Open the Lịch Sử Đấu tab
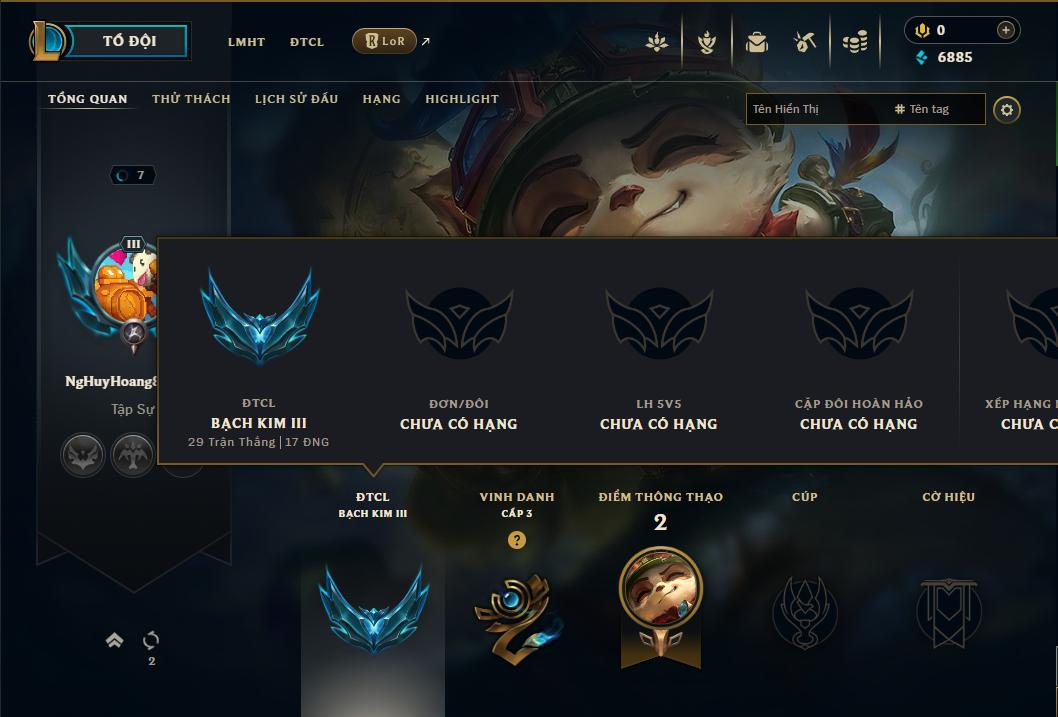Viewport: 1058px width, 717px height. click(x=296, y=98)
